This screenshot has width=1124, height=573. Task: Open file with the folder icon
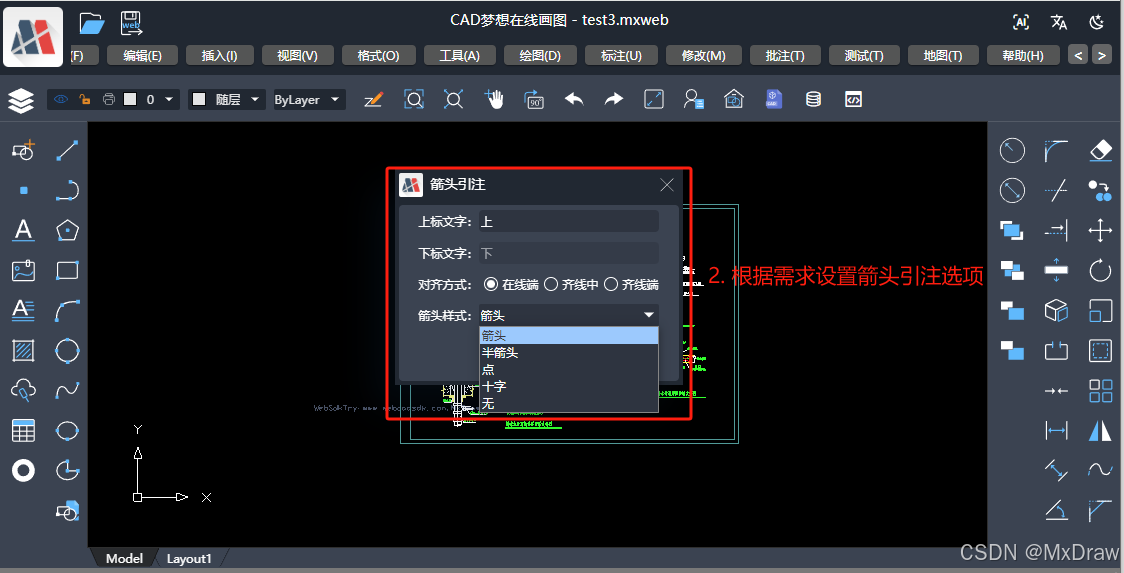pos(92,23)
